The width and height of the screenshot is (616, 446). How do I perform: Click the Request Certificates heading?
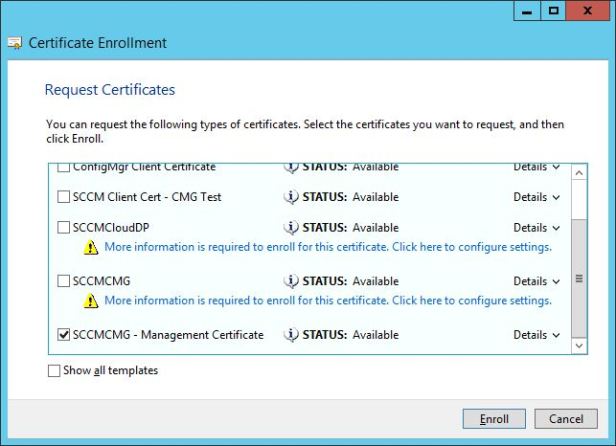point(110,90)
